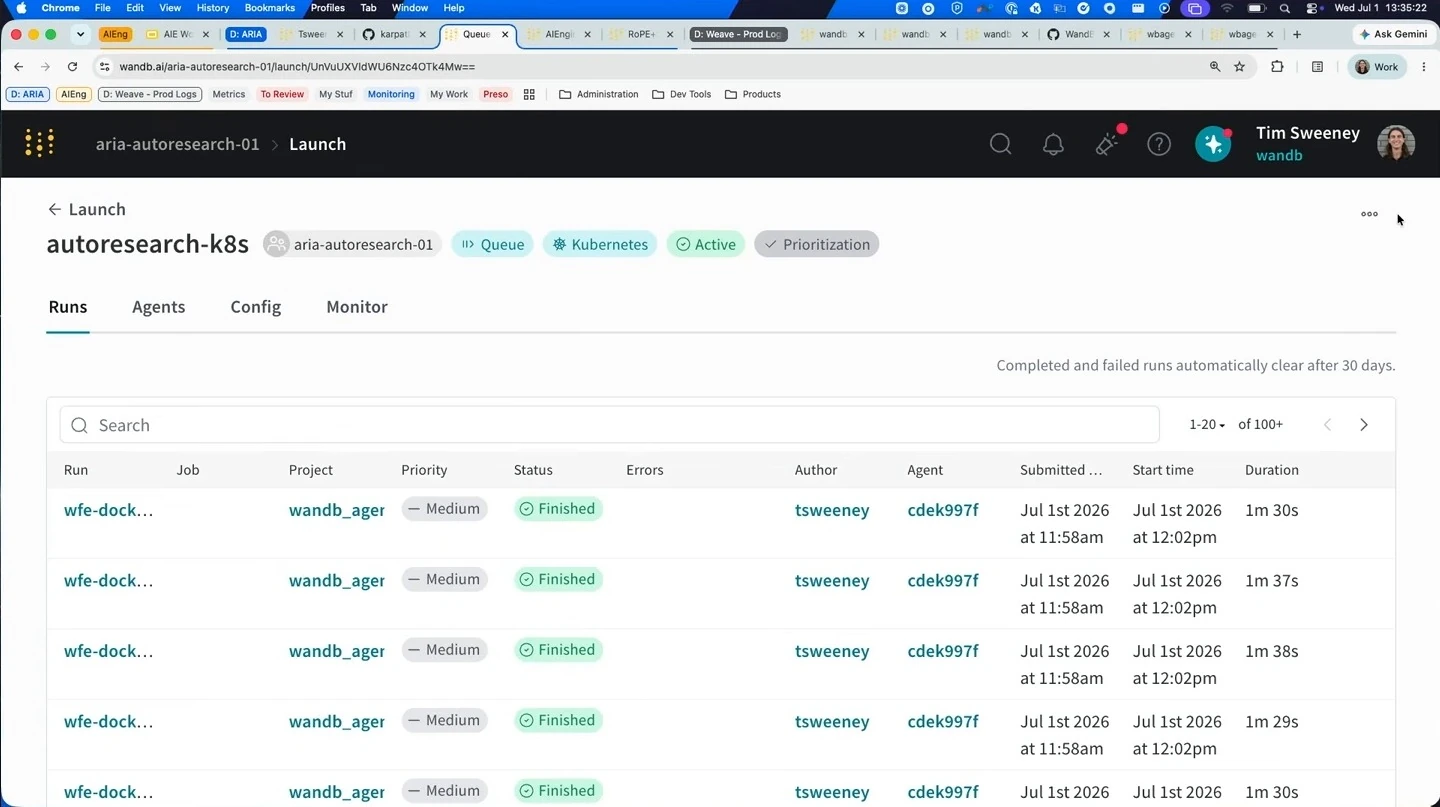Open the Tim Sweeney profile avatar
The image size is (1440, 807).
(x=1396, y=144)
